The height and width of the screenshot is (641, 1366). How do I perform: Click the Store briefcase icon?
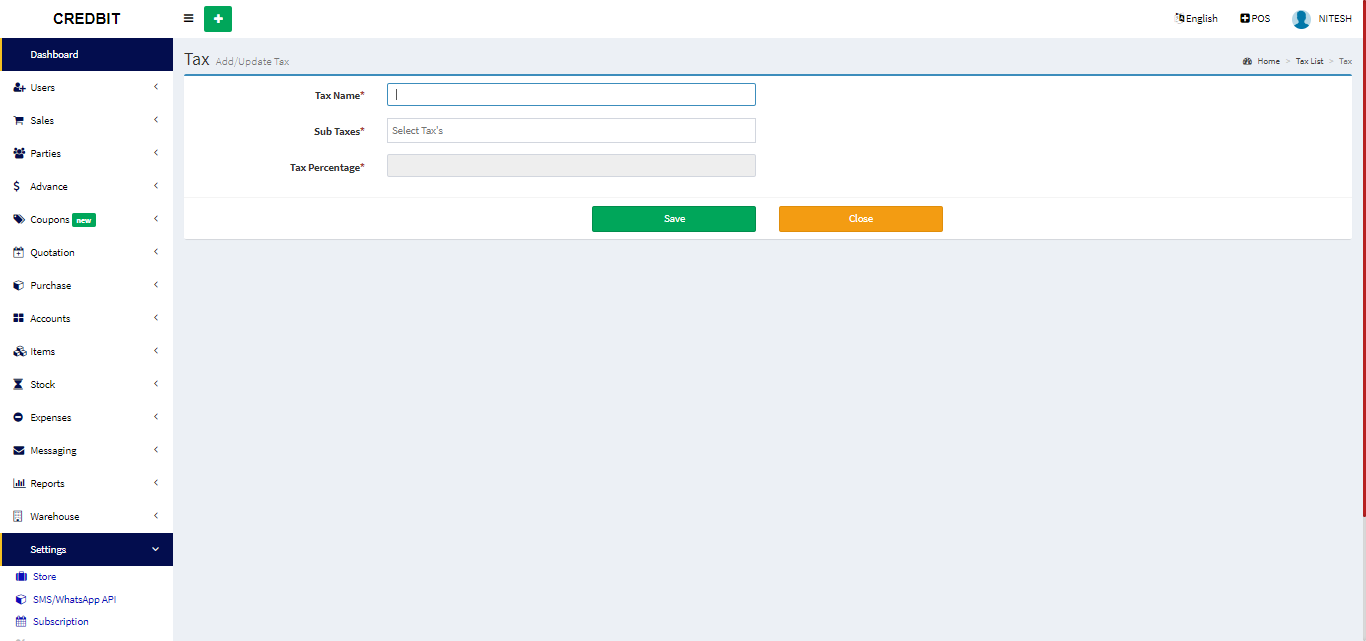tap(21, 577)
